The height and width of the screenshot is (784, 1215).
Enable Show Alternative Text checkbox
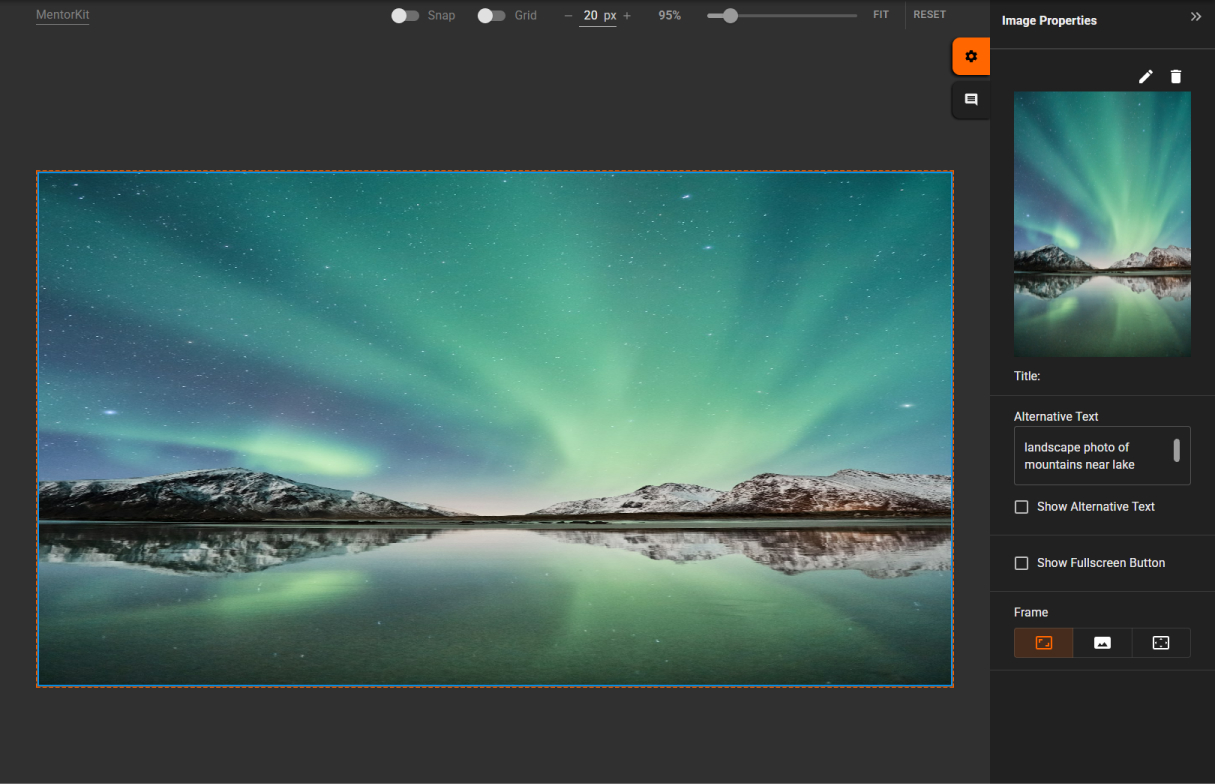1021,507
